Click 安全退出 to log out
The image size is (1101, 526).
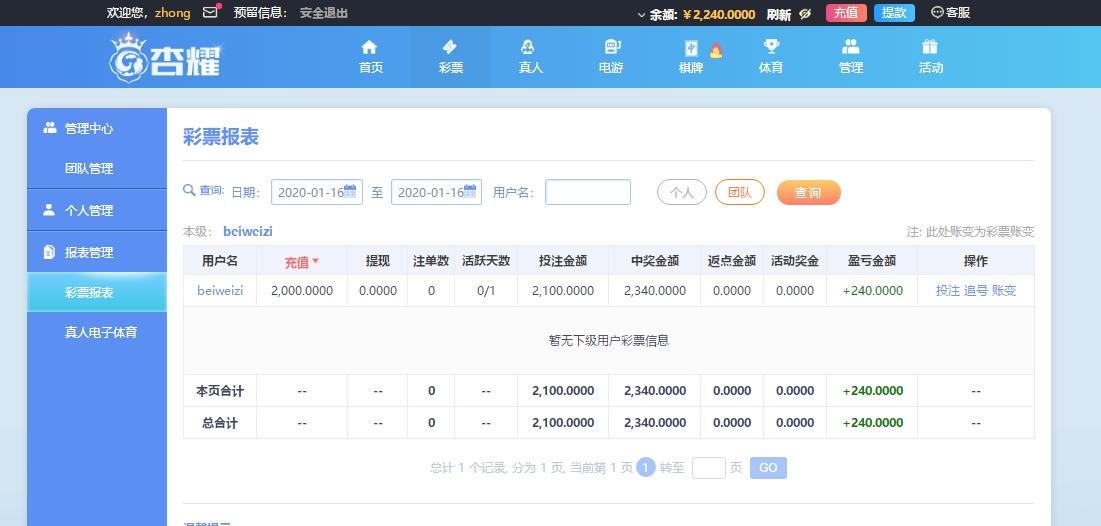324,13
